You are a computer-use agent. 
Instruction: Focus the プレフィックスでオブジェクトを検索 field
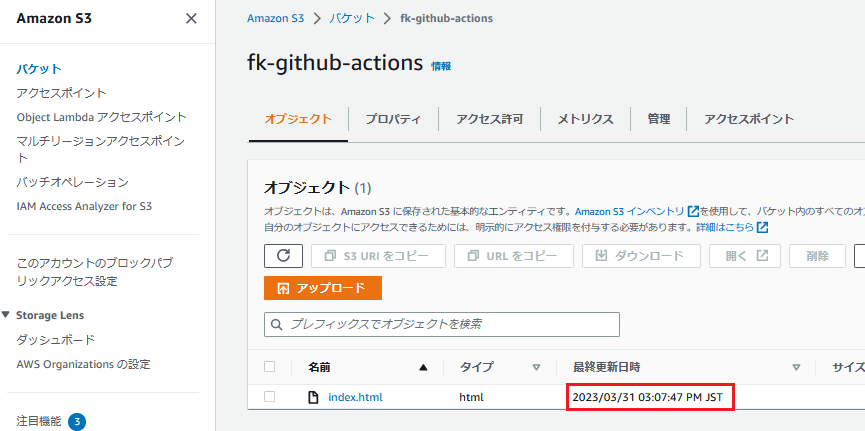click(442, 324)
